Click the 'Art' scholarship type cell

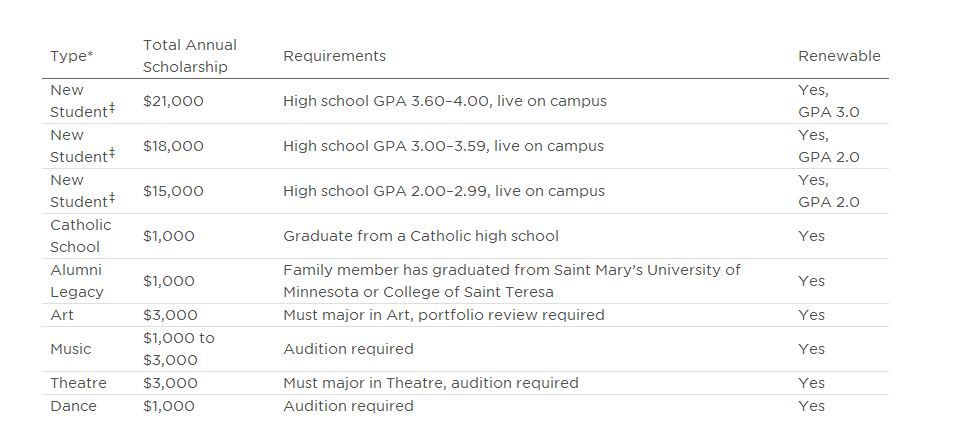click(61, 315)
